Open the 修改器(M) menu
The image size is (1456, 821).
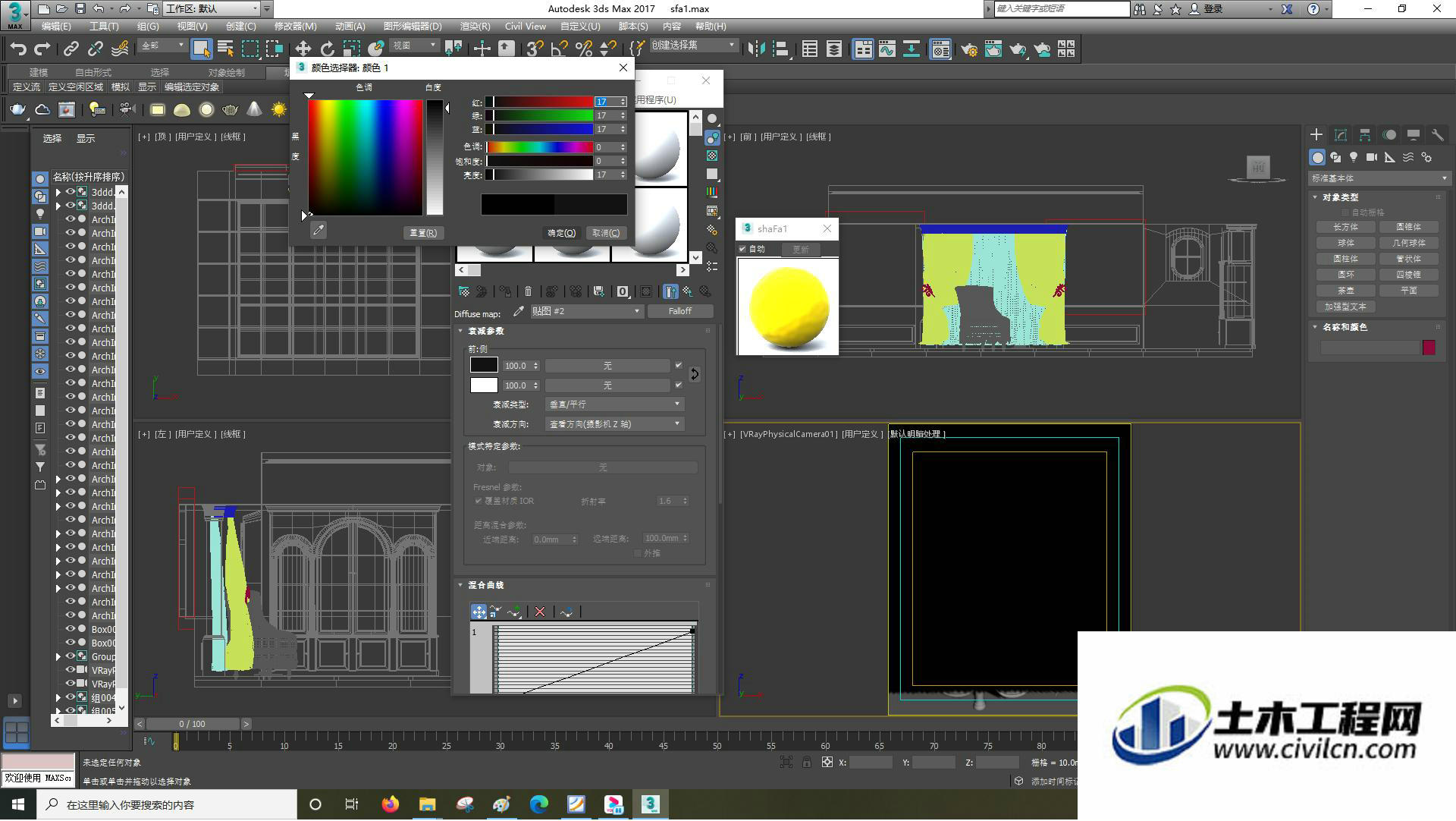pyautogui.click(x=296, y=27)
